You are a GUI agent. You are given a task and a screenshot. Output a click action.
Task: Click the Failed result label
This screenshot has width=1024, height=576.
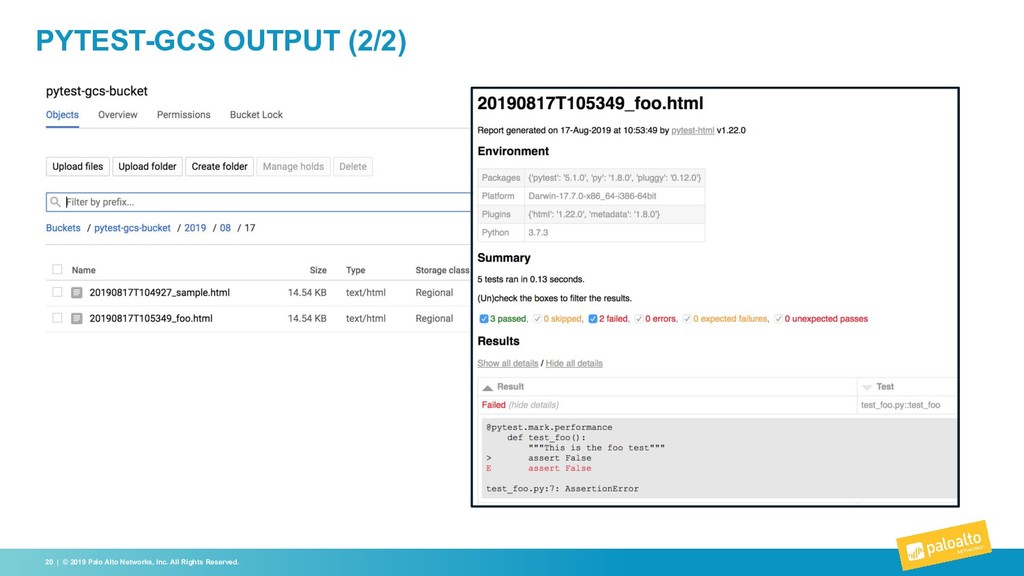(494, 405)
